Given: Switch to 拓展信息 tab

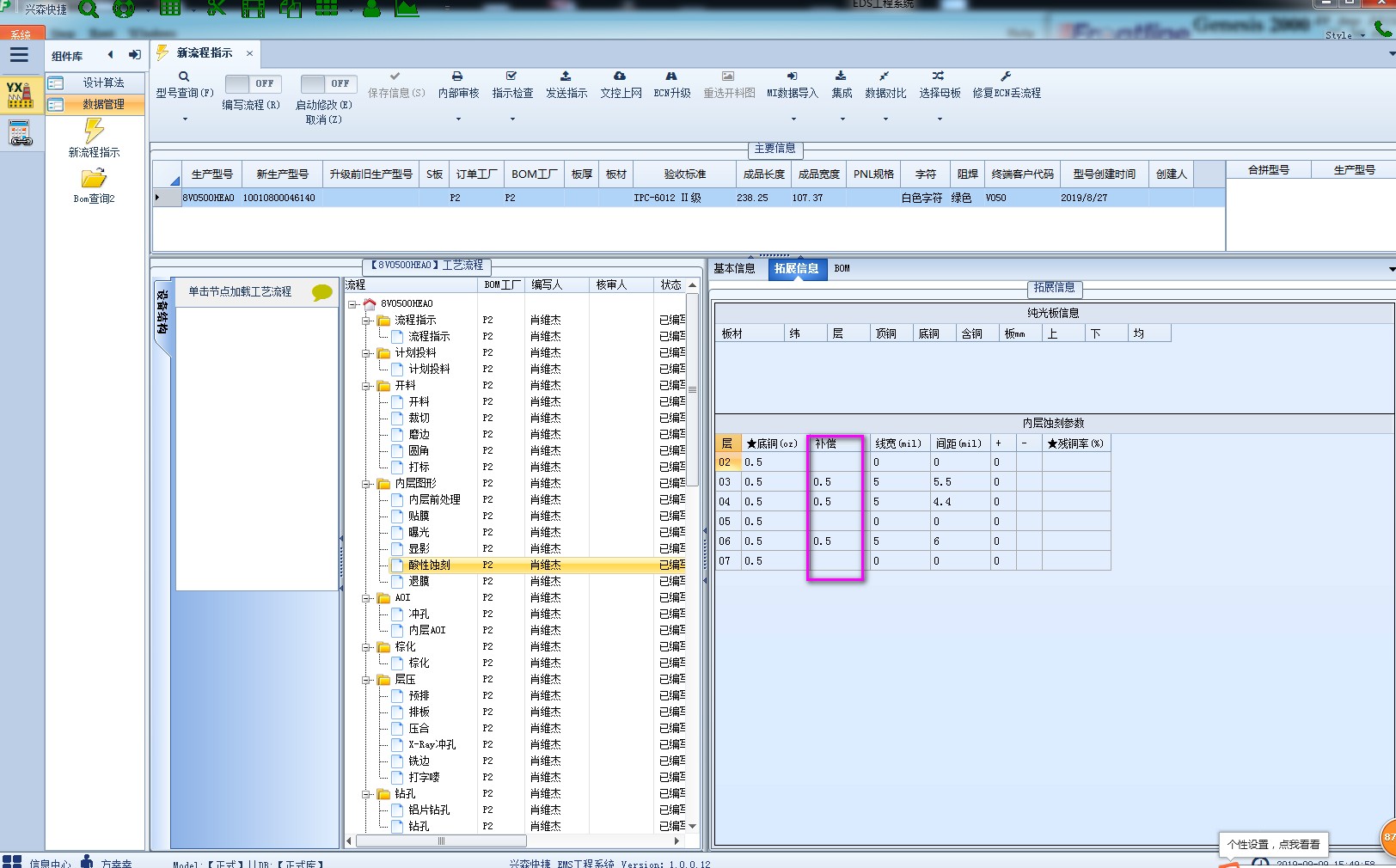Looking at the screenshot, I should point(796,269).
